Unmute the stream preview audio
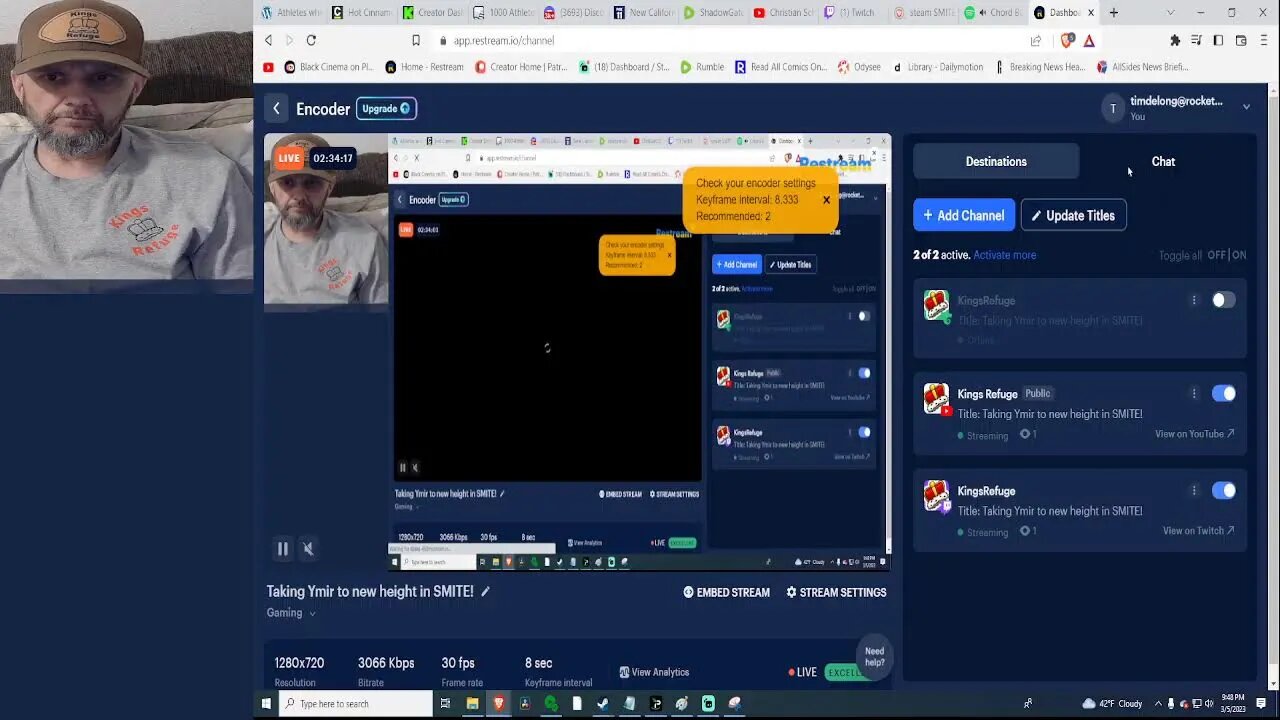 (308, 548)
